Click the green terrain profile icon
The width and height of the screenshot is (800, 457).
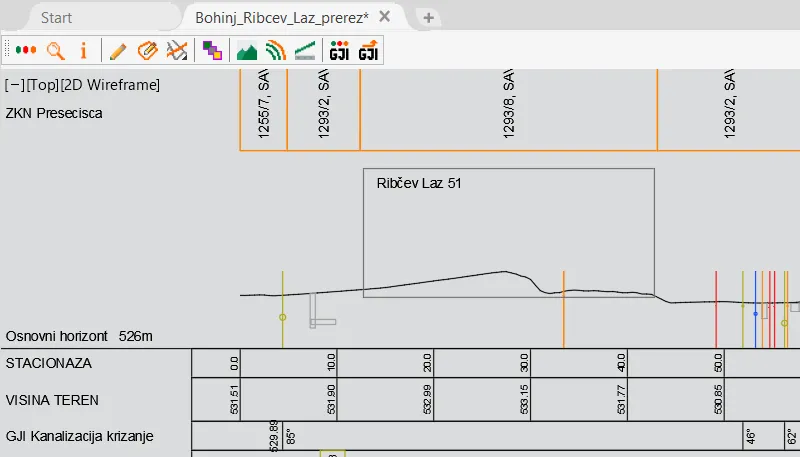pyautogui.click(x=246, y=49)
